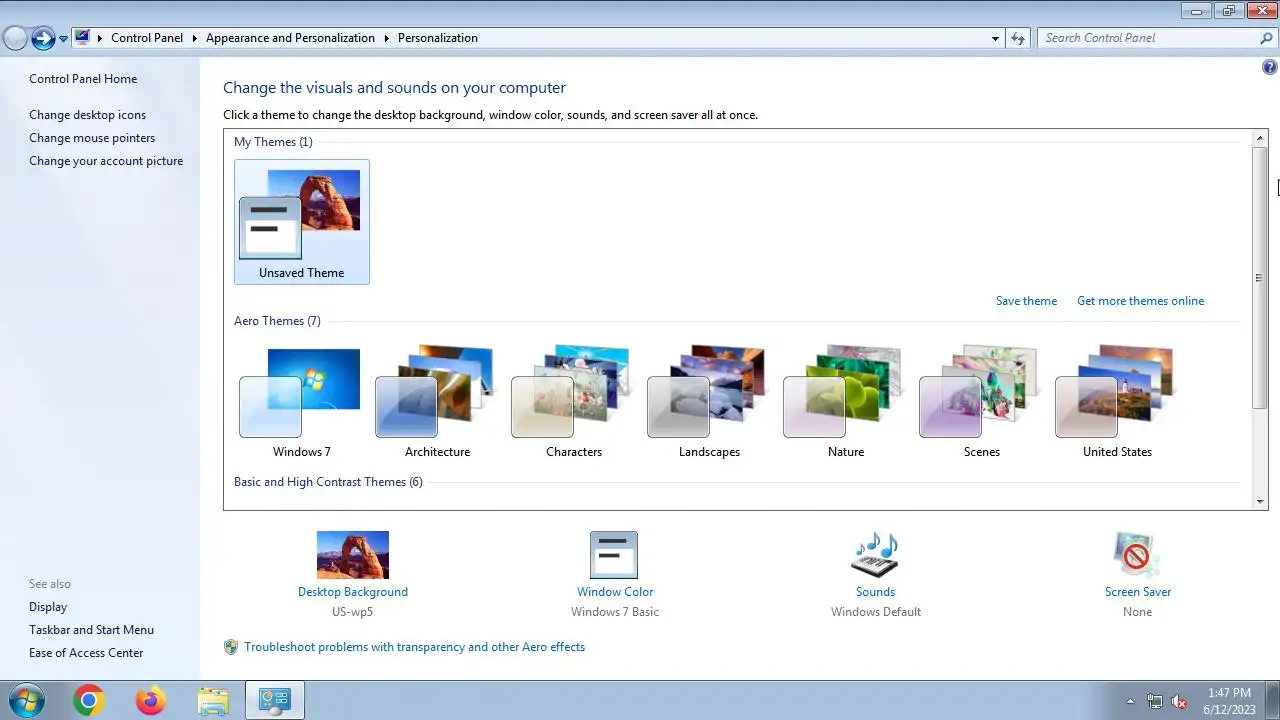Viewport: 1280px width, 720px height.
Task: Expand arrow after Appearance and Personalization
Action: point(386,38)
